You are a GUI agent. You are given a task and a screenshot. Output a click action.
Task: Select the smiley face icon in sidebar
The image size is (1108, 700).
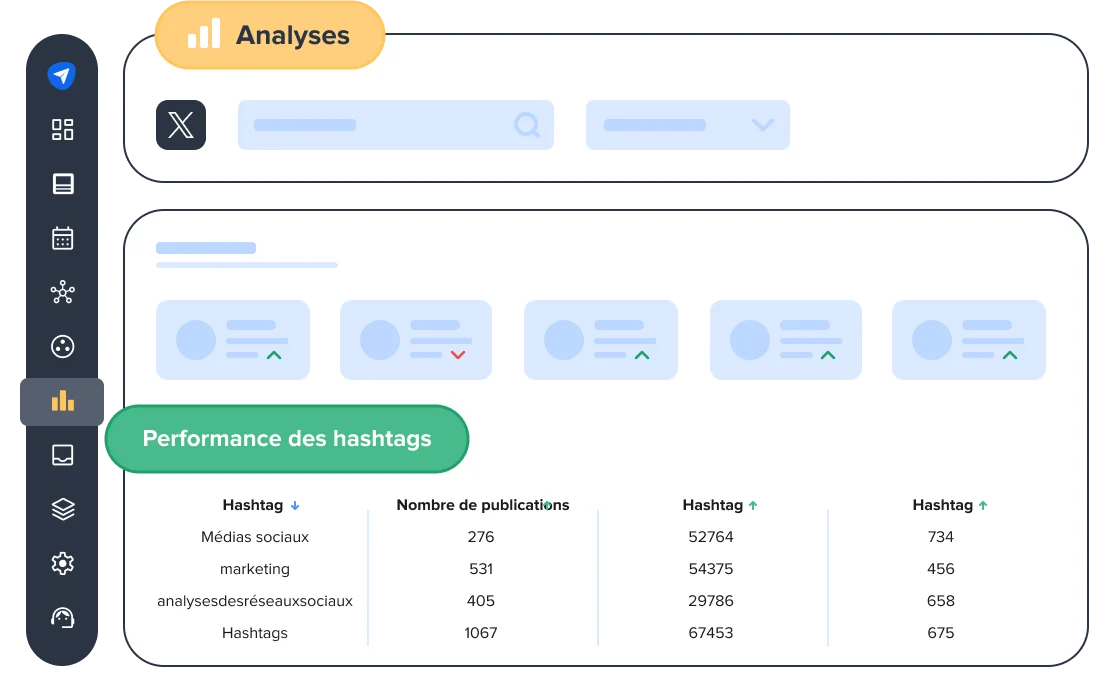pyautogui.click(x=62, y=347)
